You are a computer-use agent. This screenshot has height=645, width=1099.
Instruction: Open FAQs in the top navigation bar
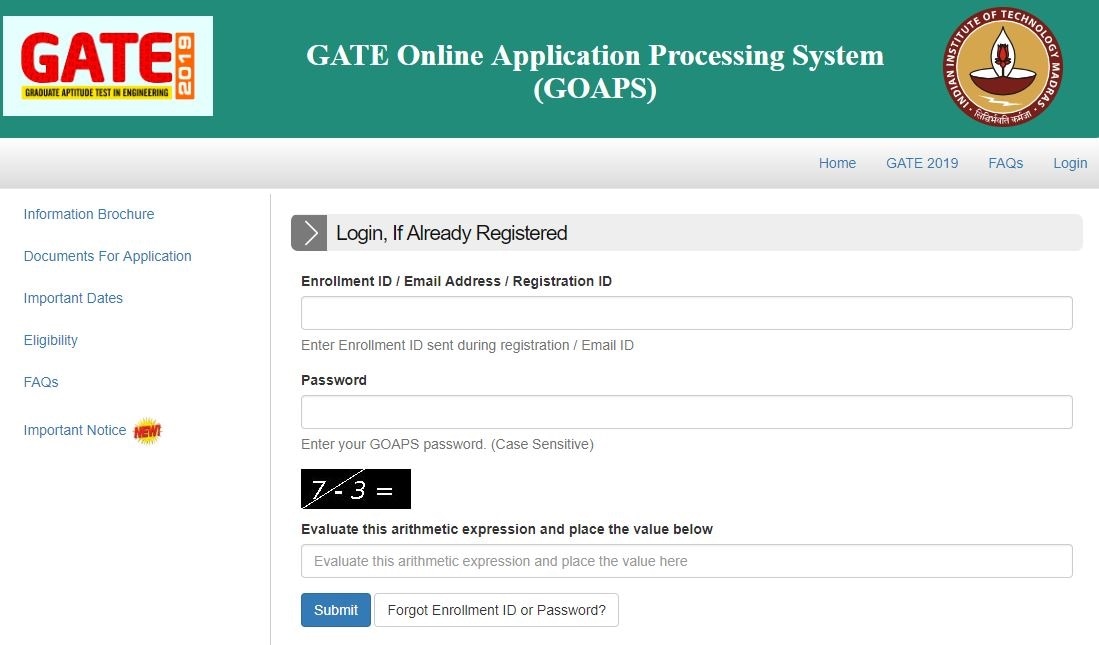(1005, 163)
